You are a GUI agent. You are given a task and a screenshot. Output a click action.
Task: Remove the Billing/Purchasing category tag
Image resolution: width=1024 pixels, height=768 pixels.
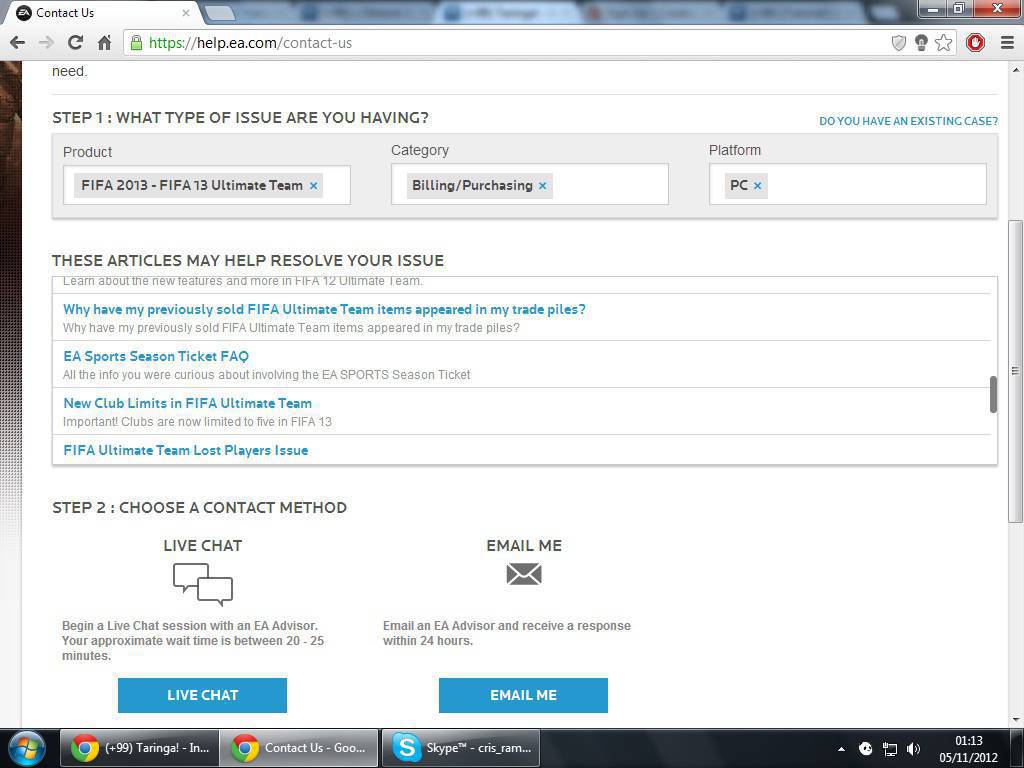tap(542, 185)
